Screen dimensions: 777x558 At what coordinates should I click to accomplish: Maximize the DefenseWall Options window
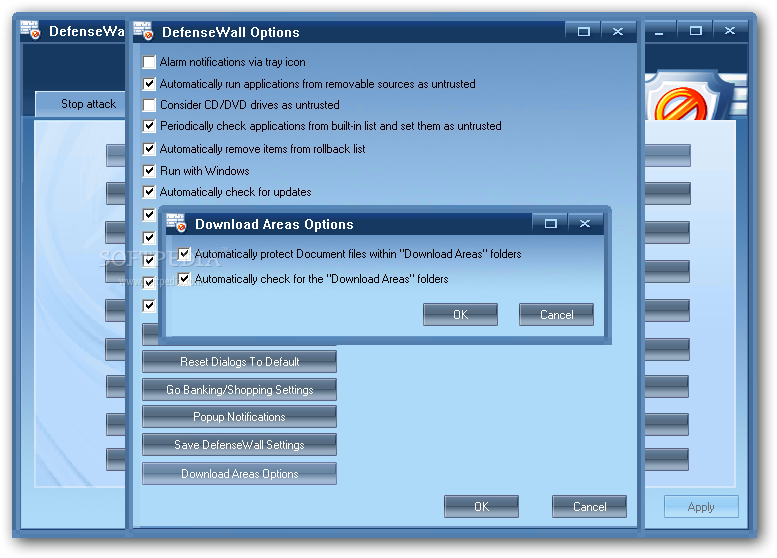(584, 32)
